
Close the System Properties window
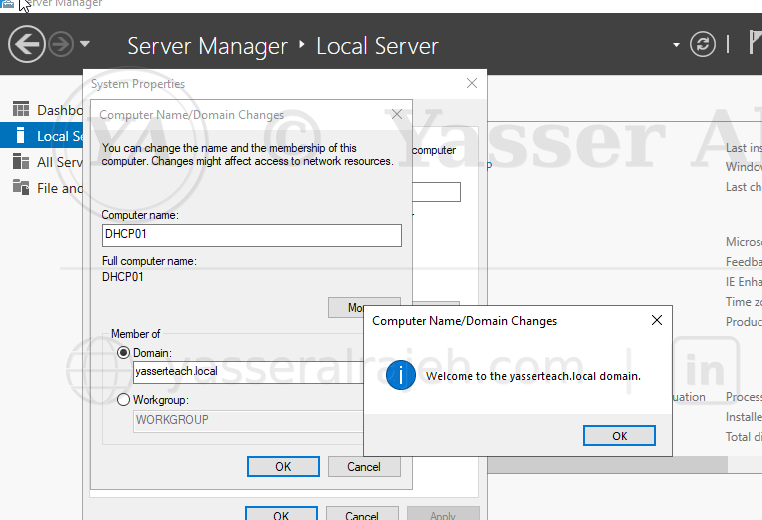tap(471, 83)
